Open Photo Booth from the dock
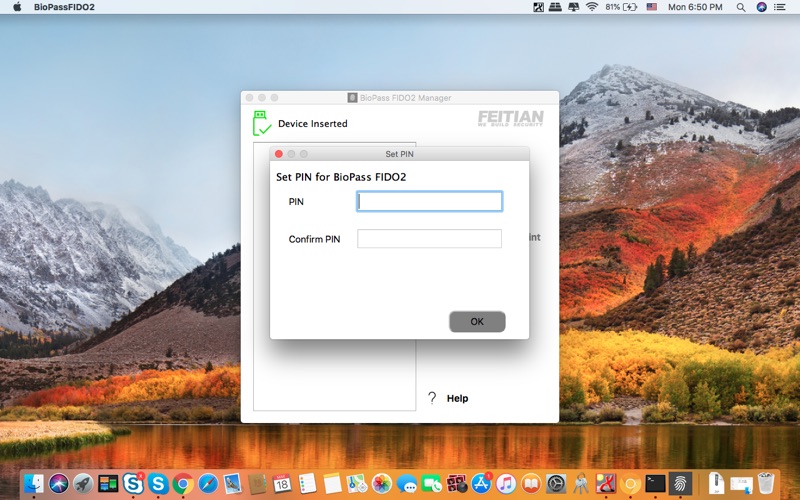The width and height of the screenshot is (800, 500). pyautogui.click(x=456, y=483)
